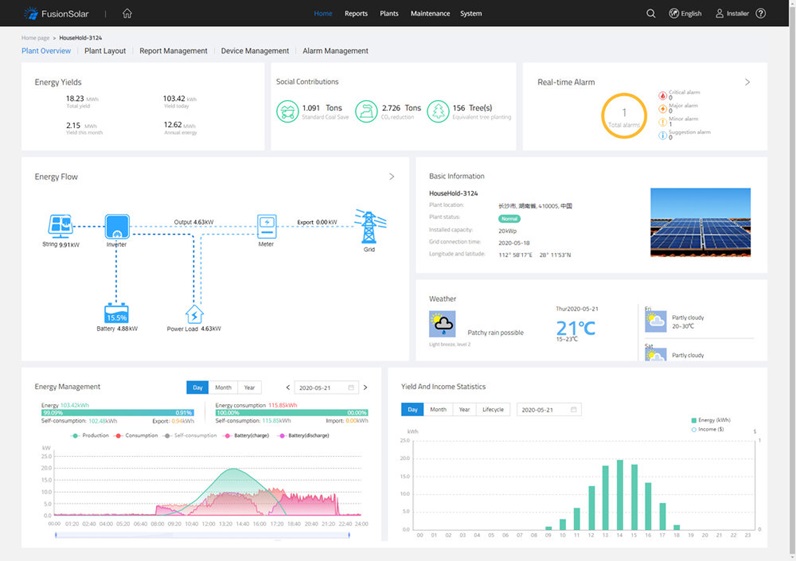Expand the Energy Flow panel arrow
This screenshot has width=796, height=561.
391,177
